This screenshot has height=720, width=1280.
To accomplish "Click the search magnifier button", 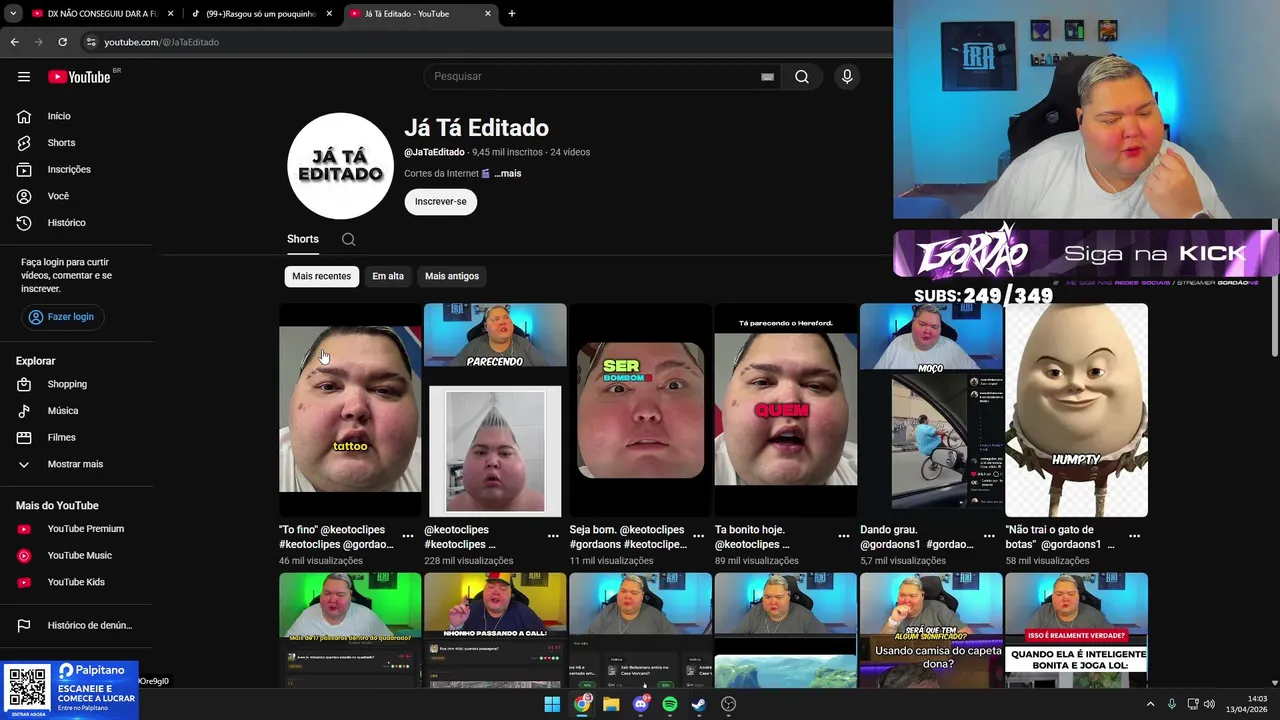I will coord(802,77).
